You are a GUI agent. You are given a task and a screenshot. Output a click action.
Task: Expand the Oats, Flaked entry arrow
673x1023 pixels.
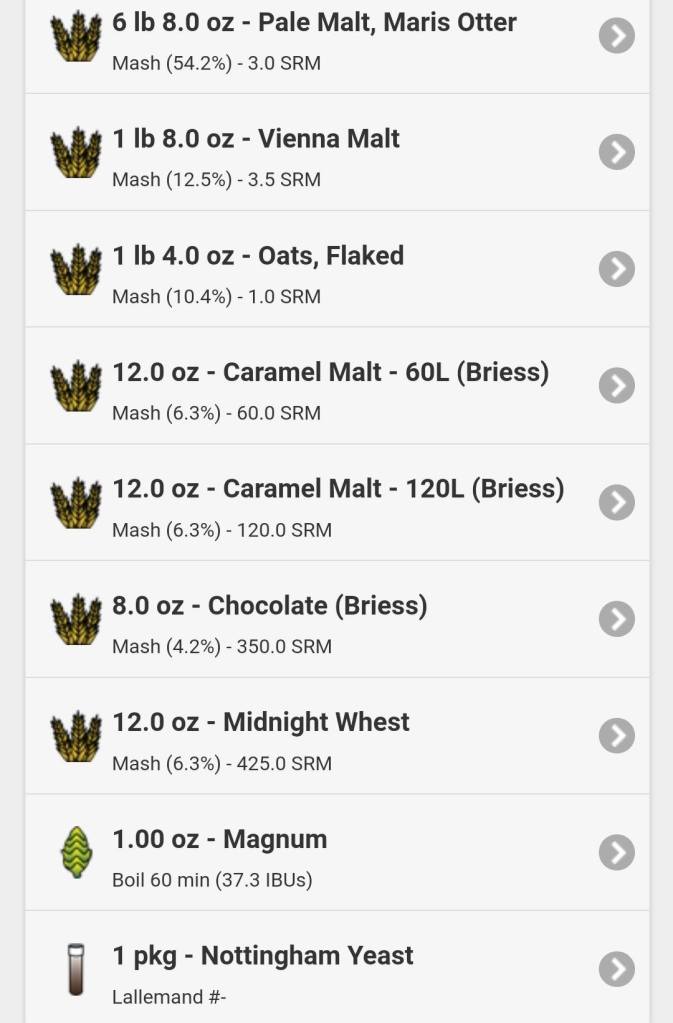coord(617,269)
